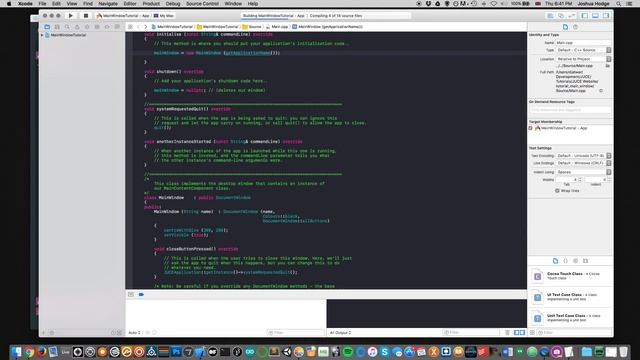Click the related items grid icon
Image resolution: width=640 pixels, height=360 pixels.
130,27
